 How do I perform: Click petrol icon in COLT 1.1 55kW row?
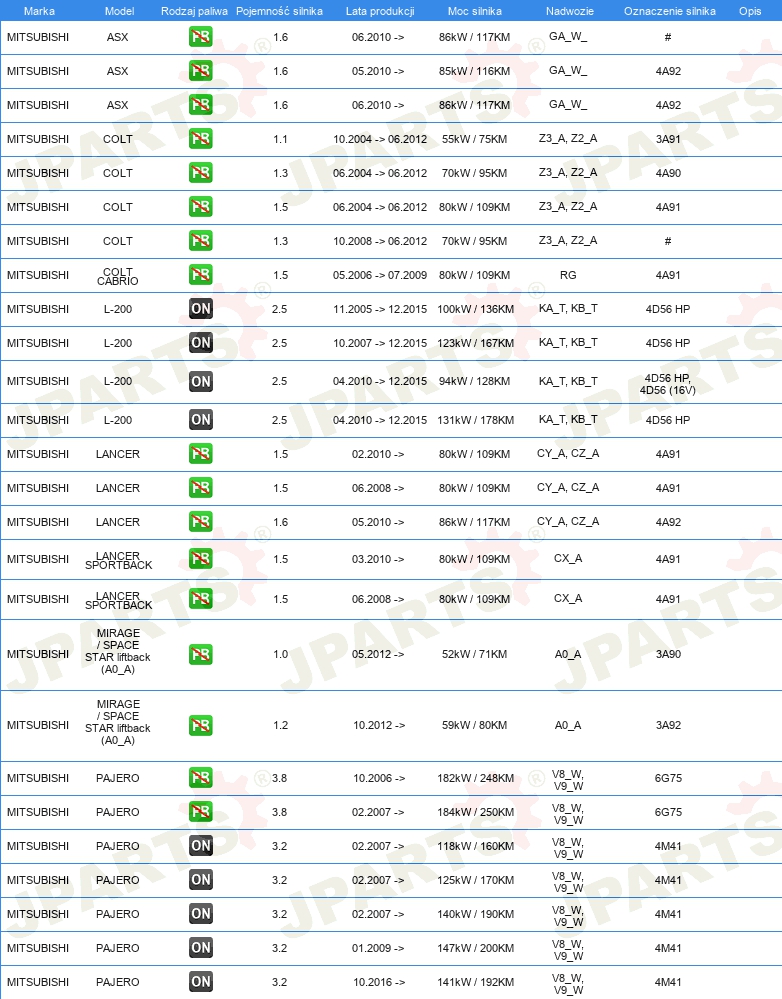pos(201,139)
